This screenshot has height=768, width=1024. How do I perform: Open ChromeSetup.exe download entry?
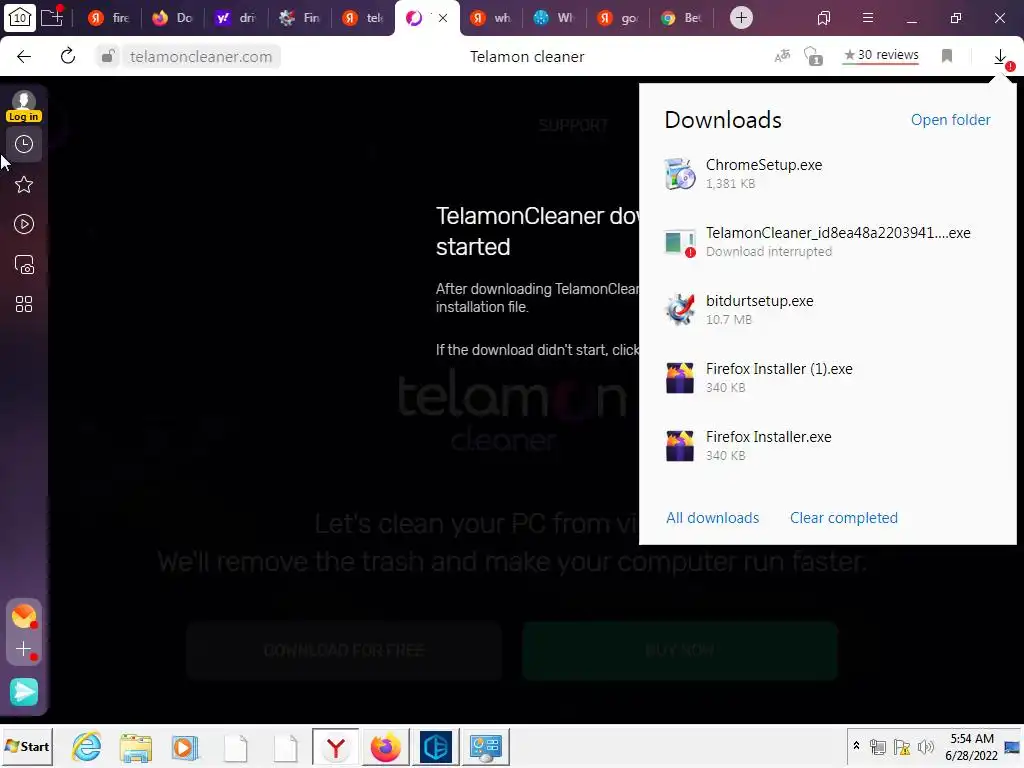[827, 174]
